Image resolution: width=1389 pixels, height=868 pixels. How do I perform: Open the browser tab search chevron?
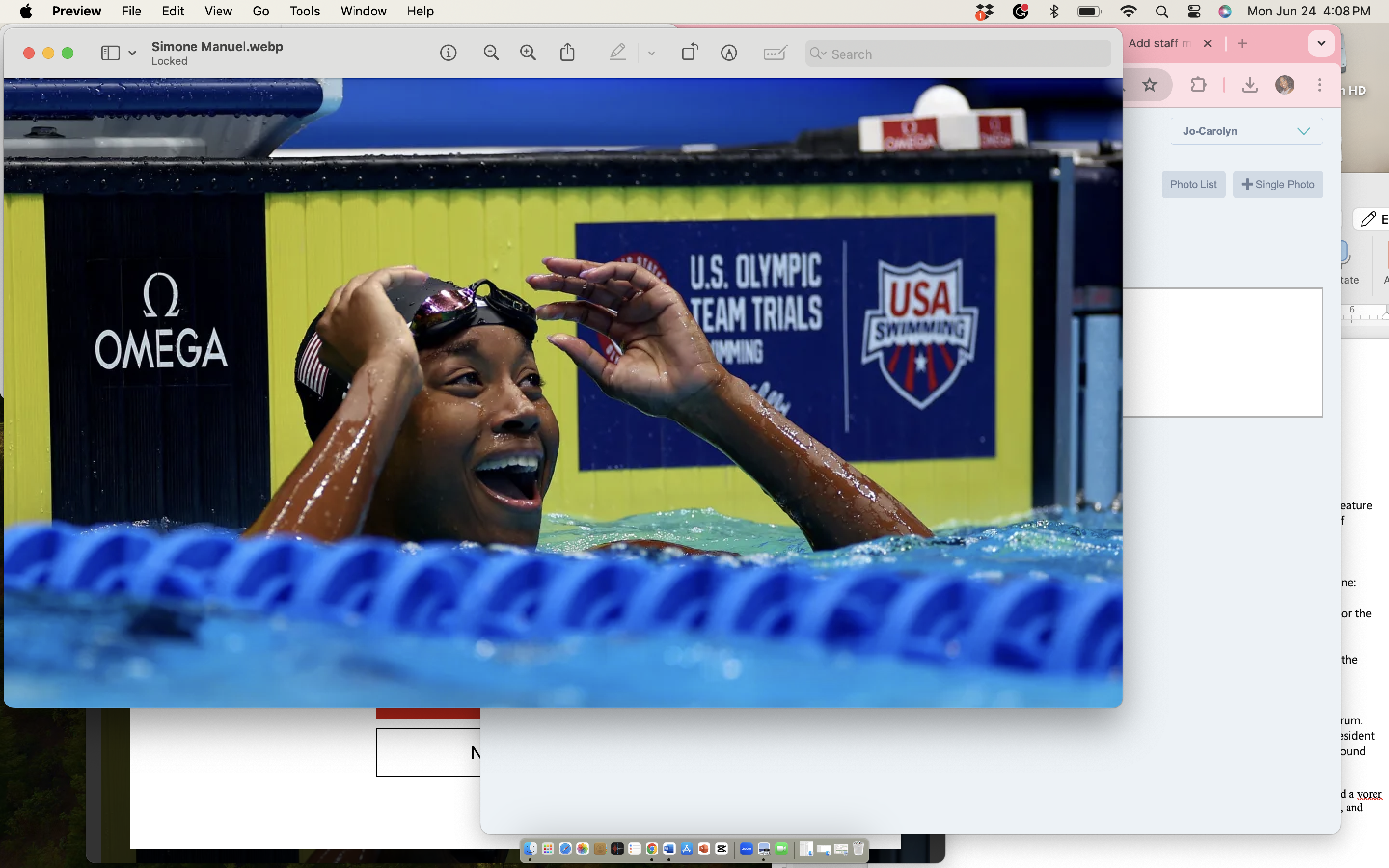pos(1320,43)
